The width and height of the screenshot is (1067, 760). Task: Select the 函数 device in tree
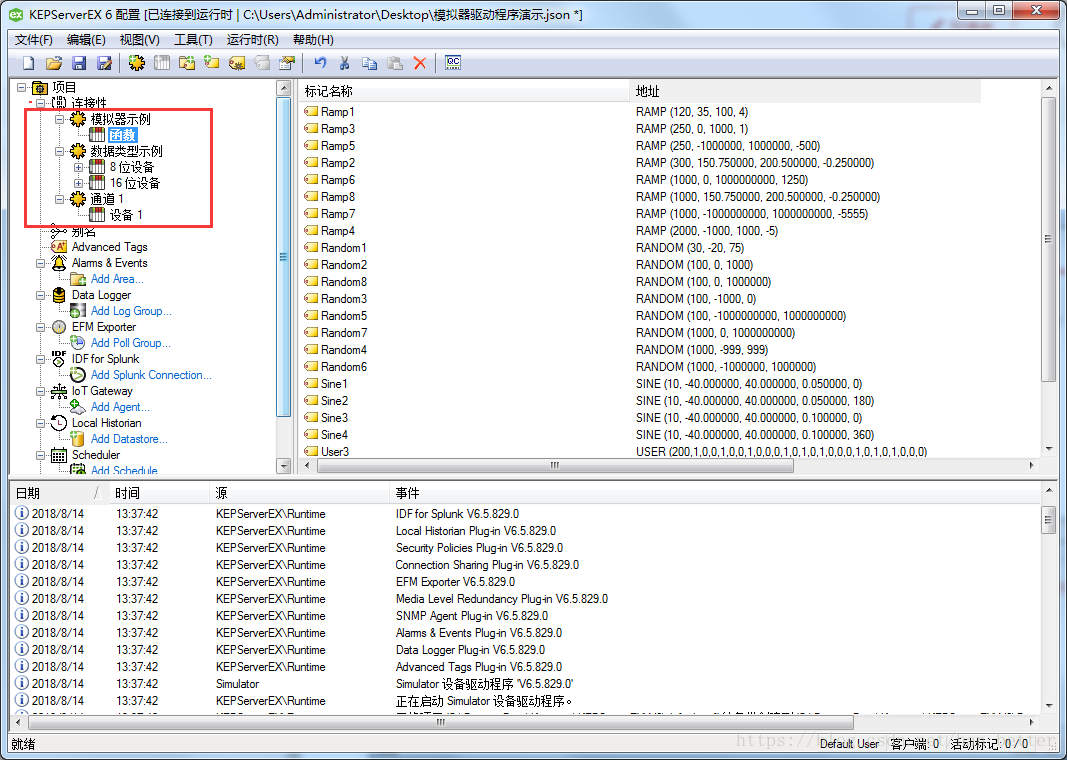[x=123, y=135]
